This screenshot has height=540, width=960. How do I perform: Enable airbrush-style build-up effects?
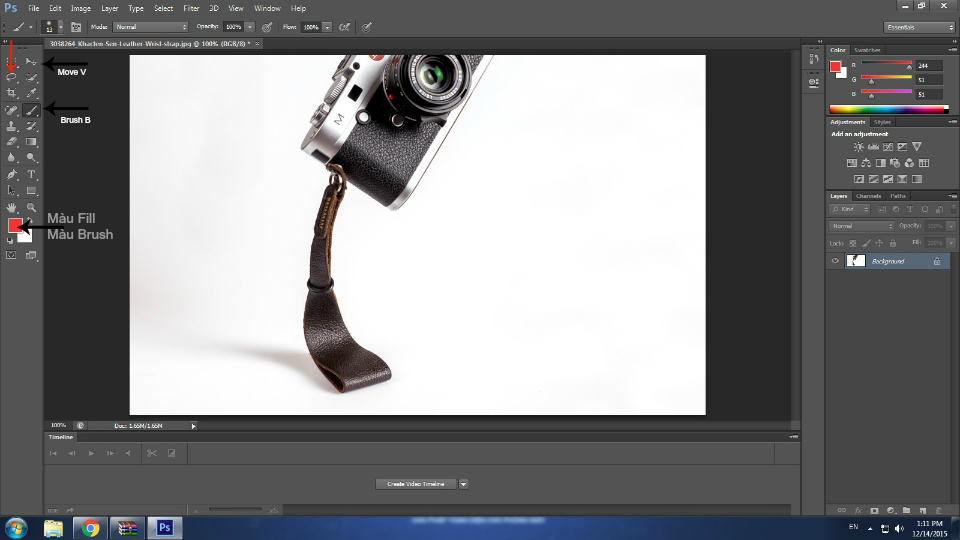345,27
